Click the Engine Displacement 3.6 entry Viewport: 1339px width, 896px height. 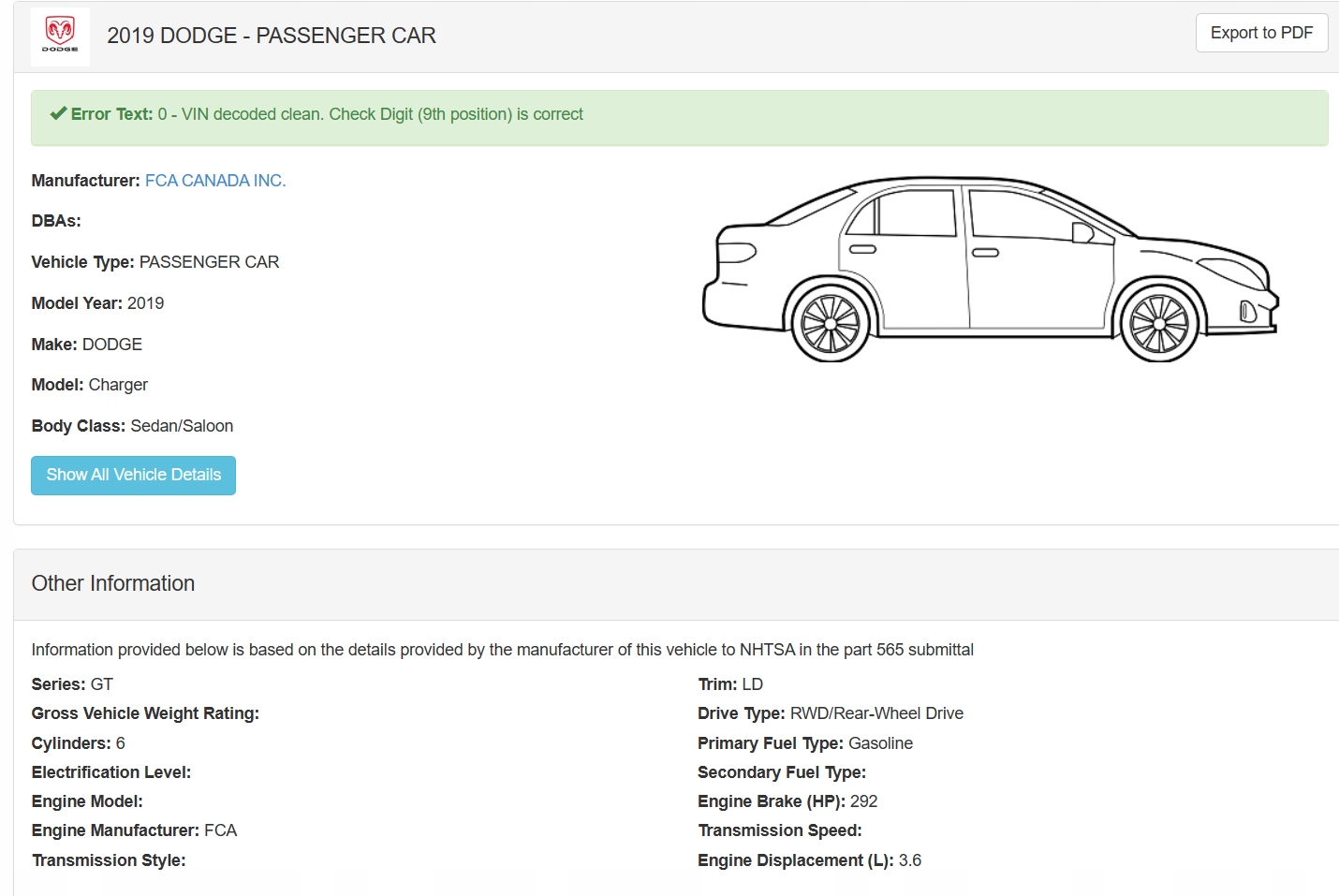(908, 860)
